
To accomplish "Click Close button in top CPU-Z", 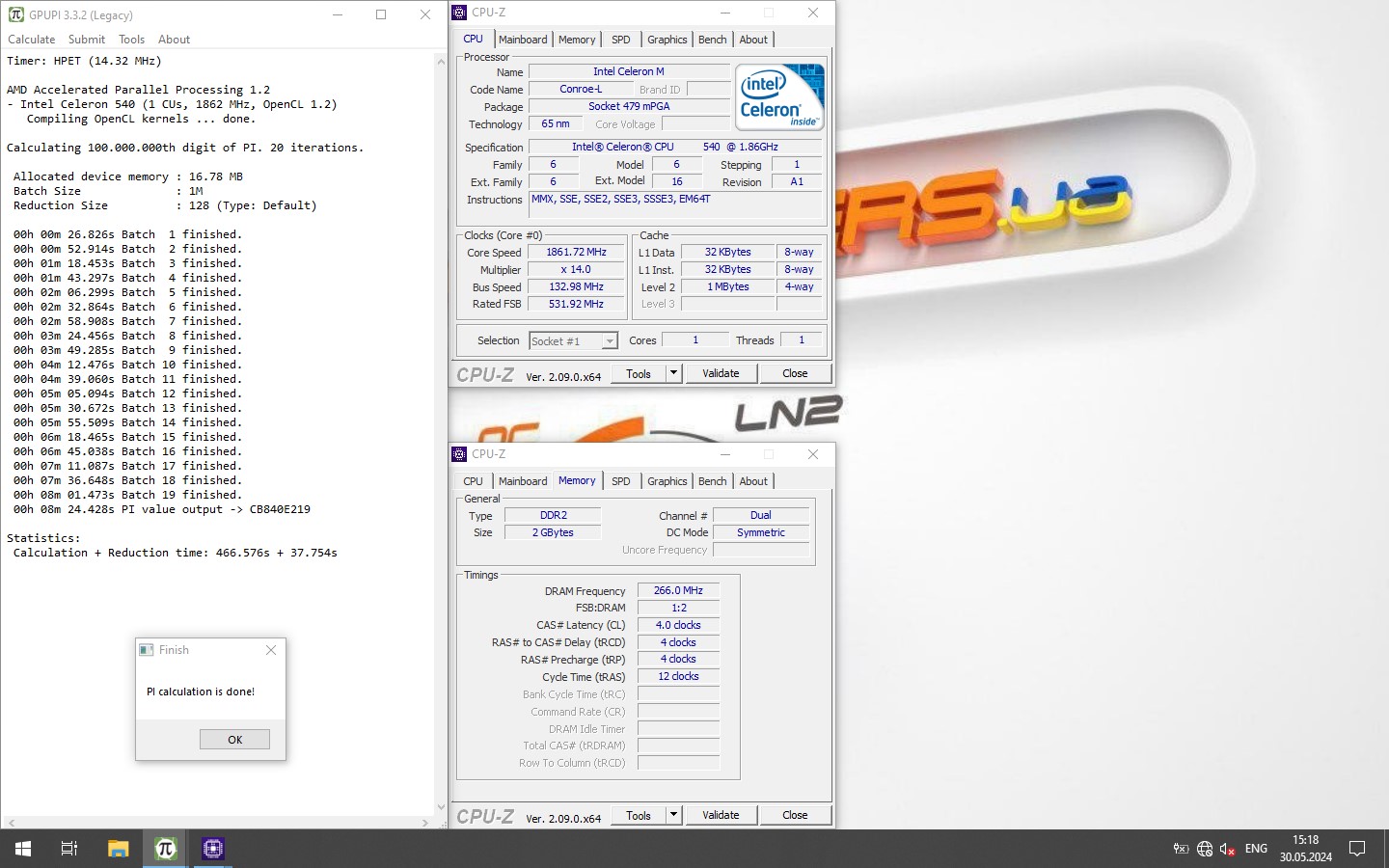I will pos(795,373).
